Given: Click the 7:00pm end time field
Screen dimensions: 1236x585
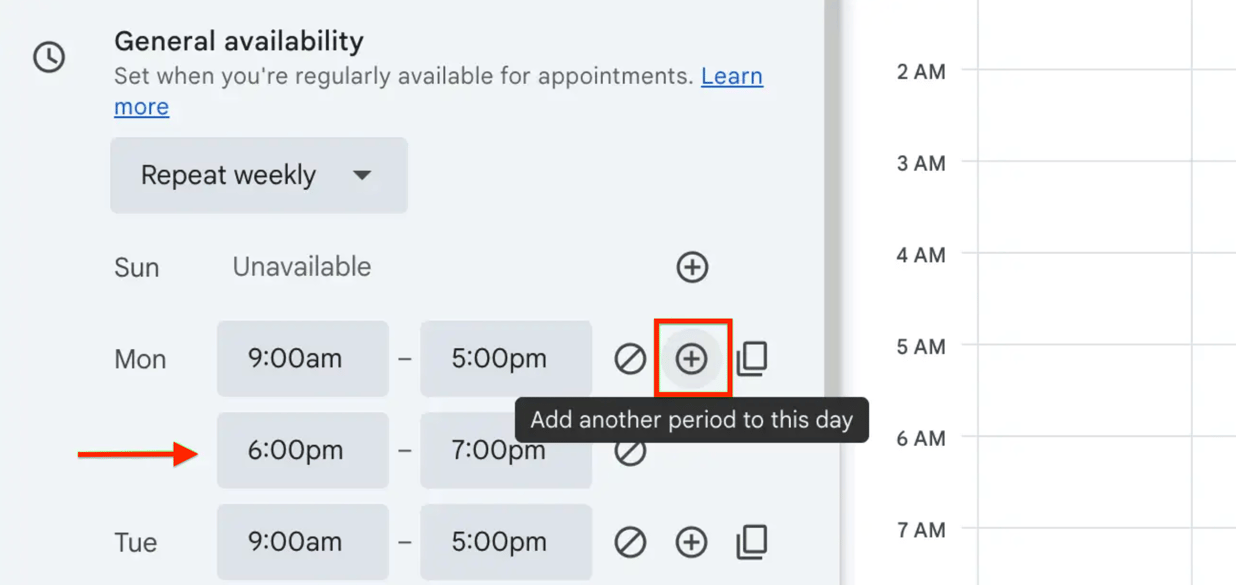Looking at the screenshot, I should [x=506, y=450].
